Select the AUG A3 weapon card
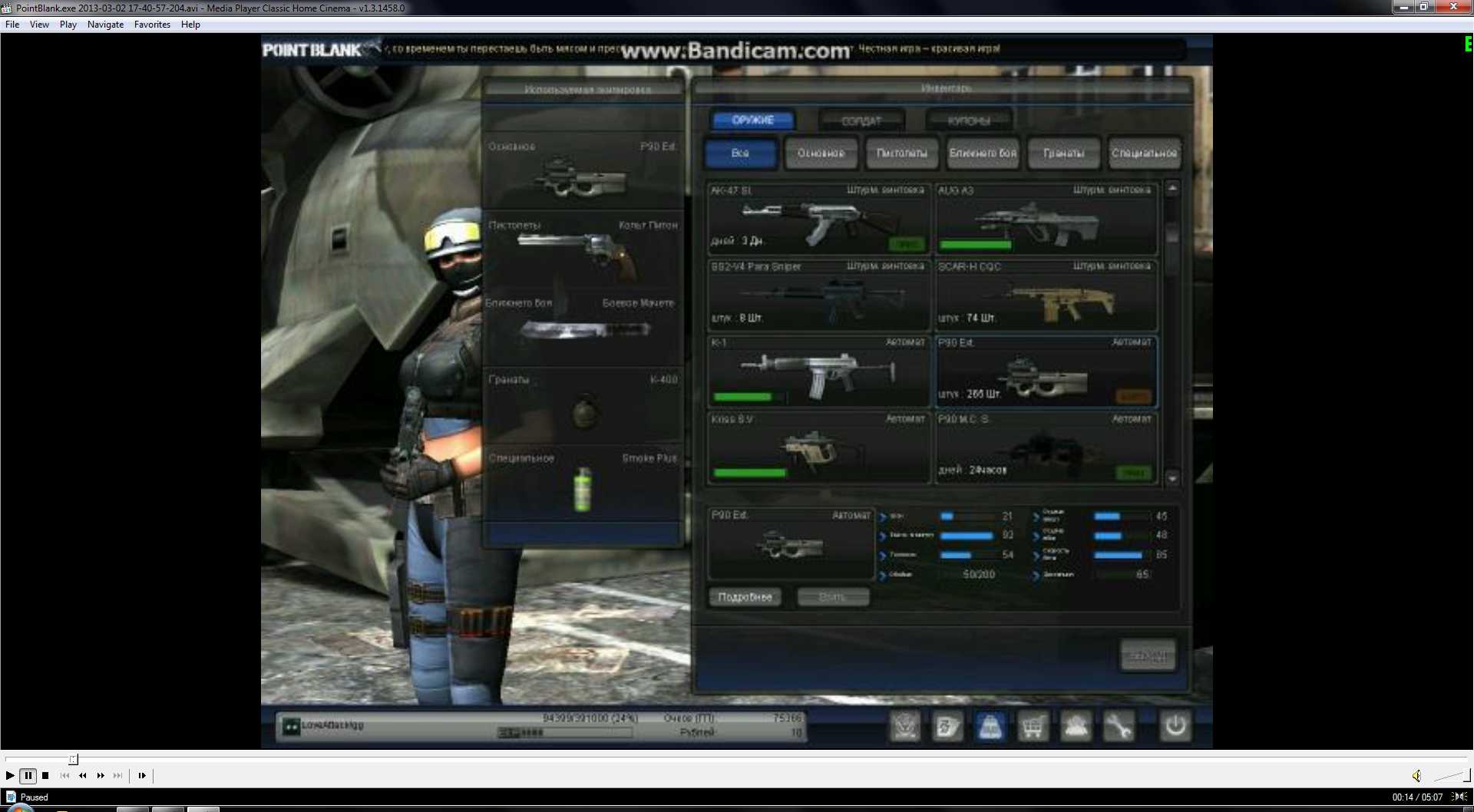 coord(1046,219)
